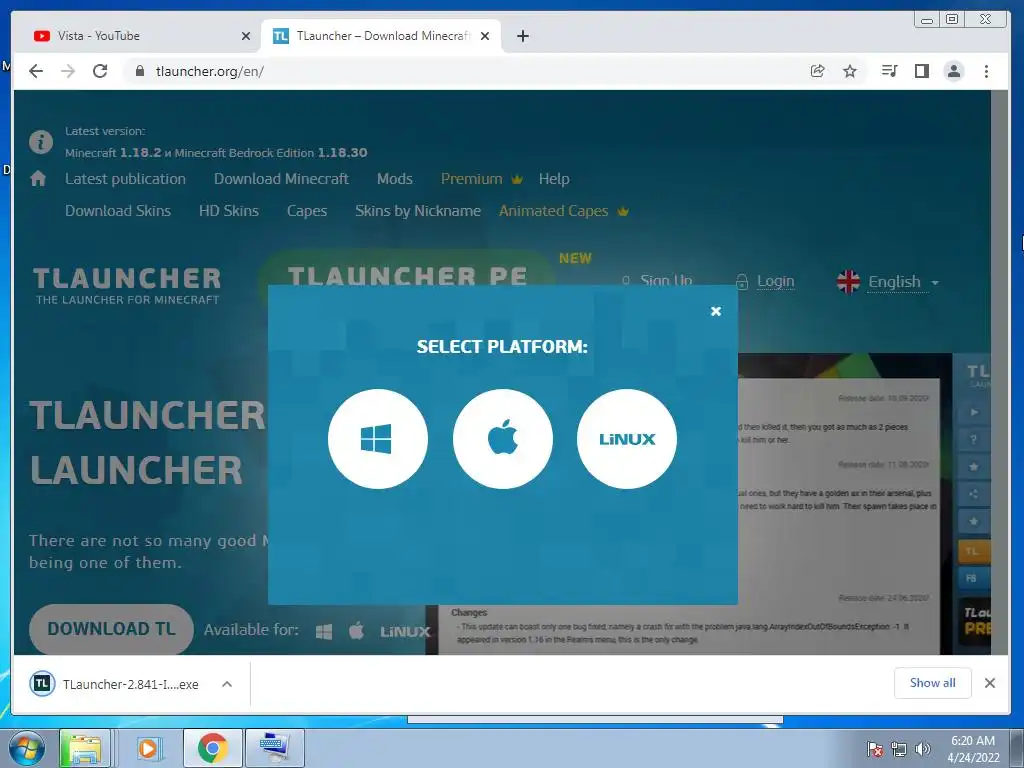
Task: Open Animated Capes link
Action: (564, 211)
